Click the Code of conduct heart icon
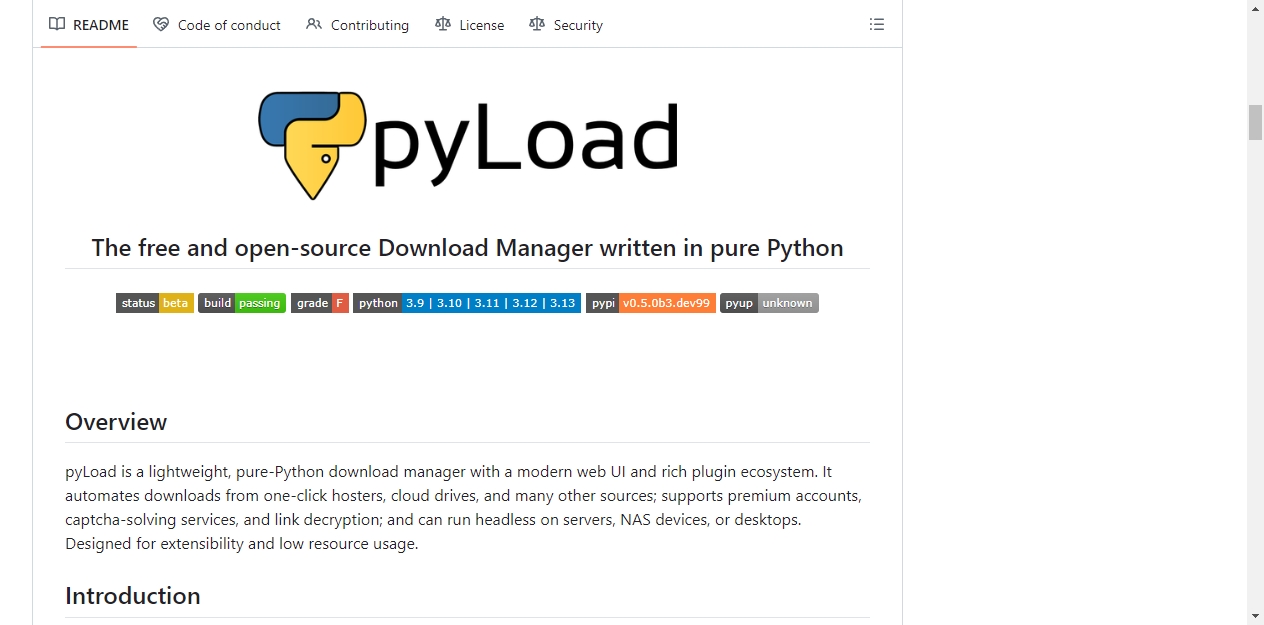The width and height of the screenshot is (1264, 625). point(161,24)
